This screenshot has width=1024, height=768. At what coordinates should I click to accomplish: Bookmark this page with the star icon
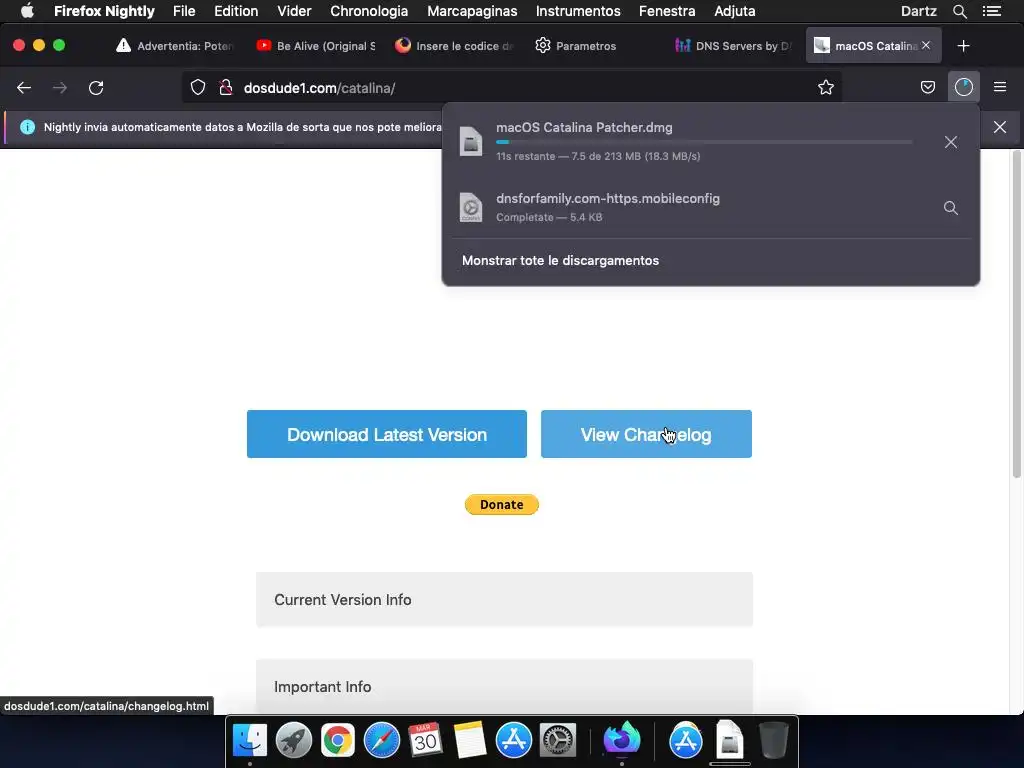[x=825, y=88]
